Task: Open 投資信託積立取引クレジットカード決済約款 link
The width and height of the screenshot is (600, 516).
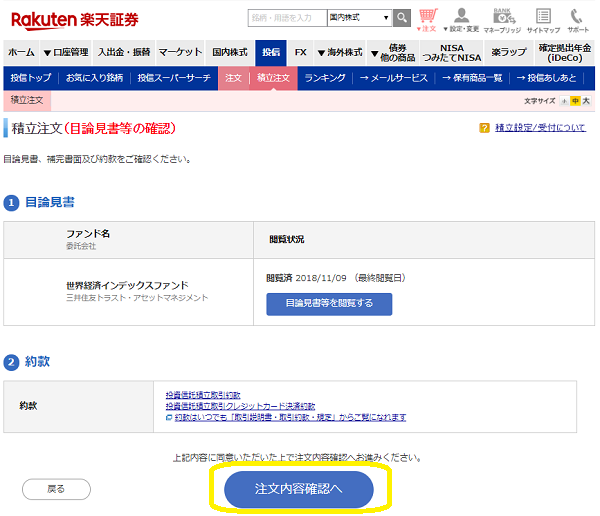Action: 240,406
